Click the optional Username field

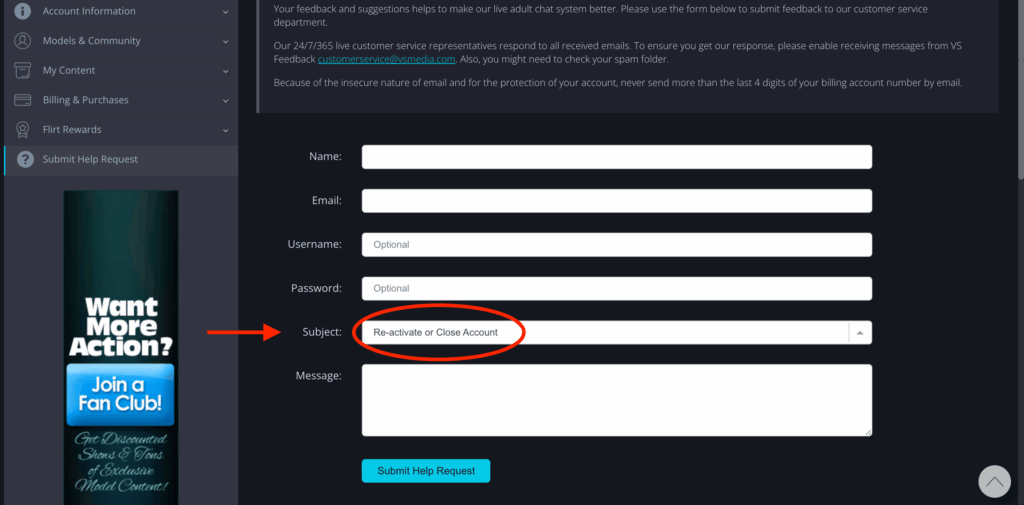click(616, 245)
